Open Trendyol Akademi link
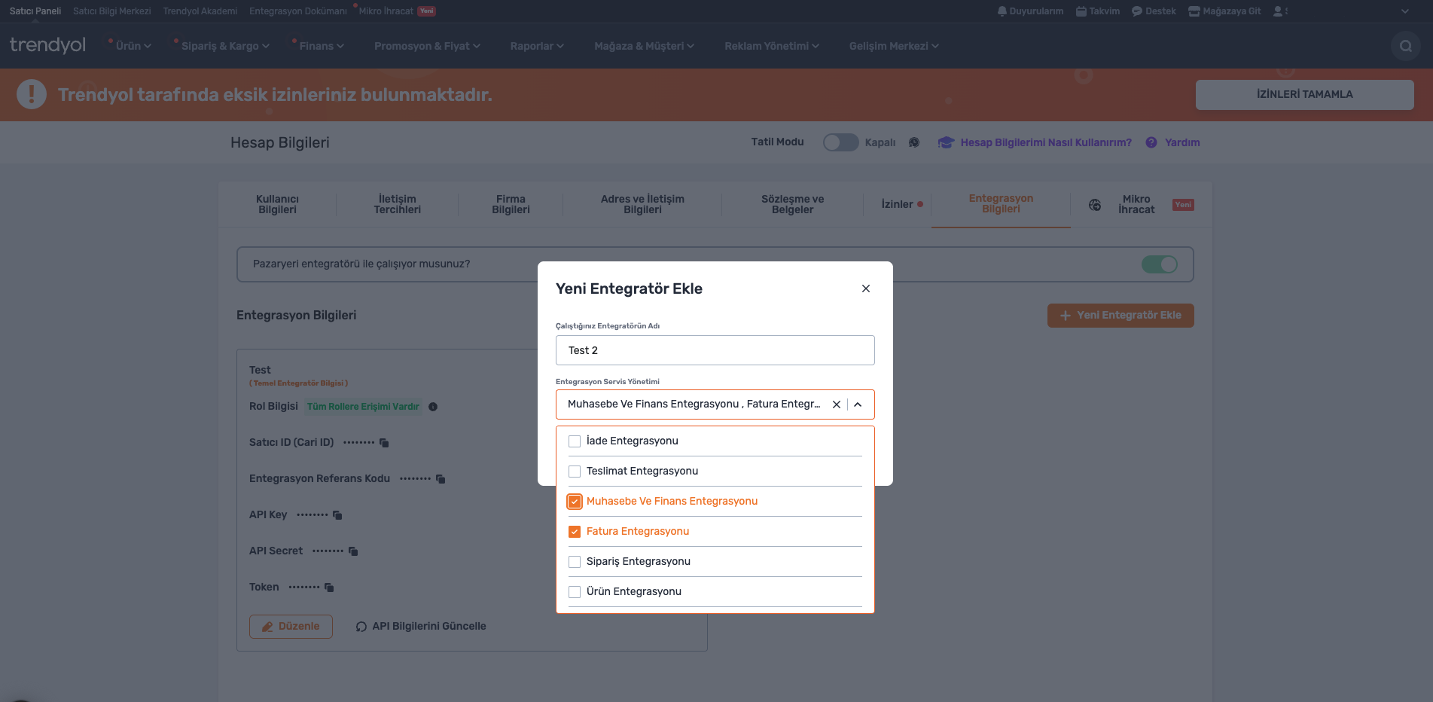The image size is (1433, 702). [x=200, y=11]
